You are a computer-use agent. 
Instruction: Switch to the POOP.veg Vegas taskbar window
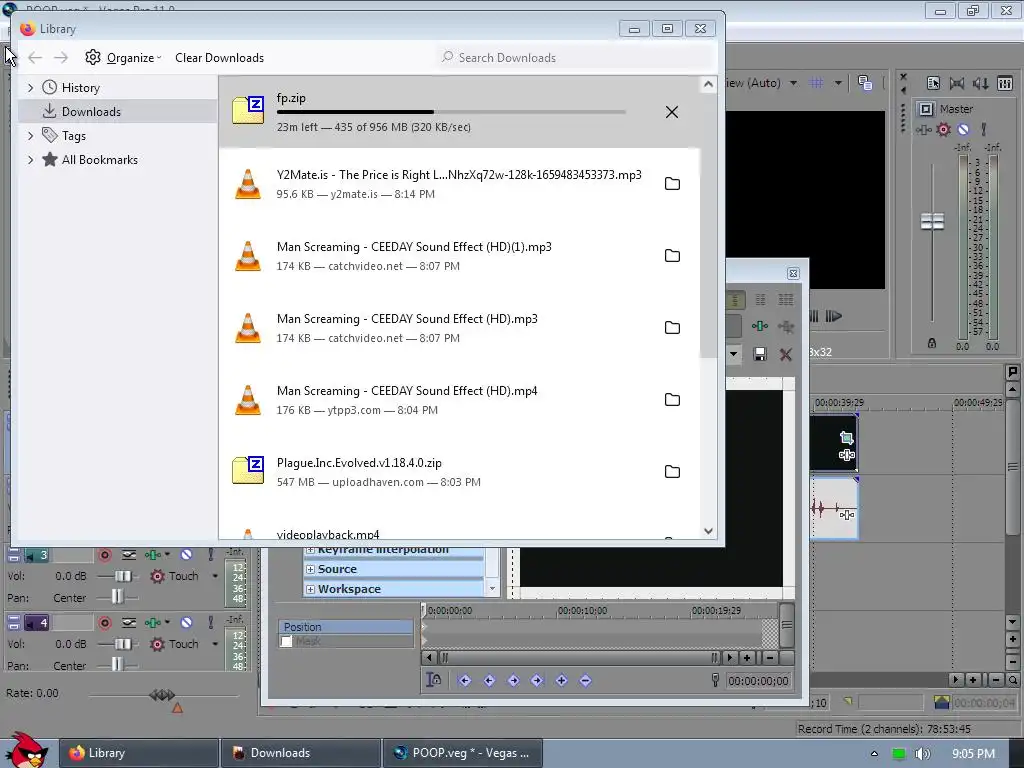click(462, 753)
